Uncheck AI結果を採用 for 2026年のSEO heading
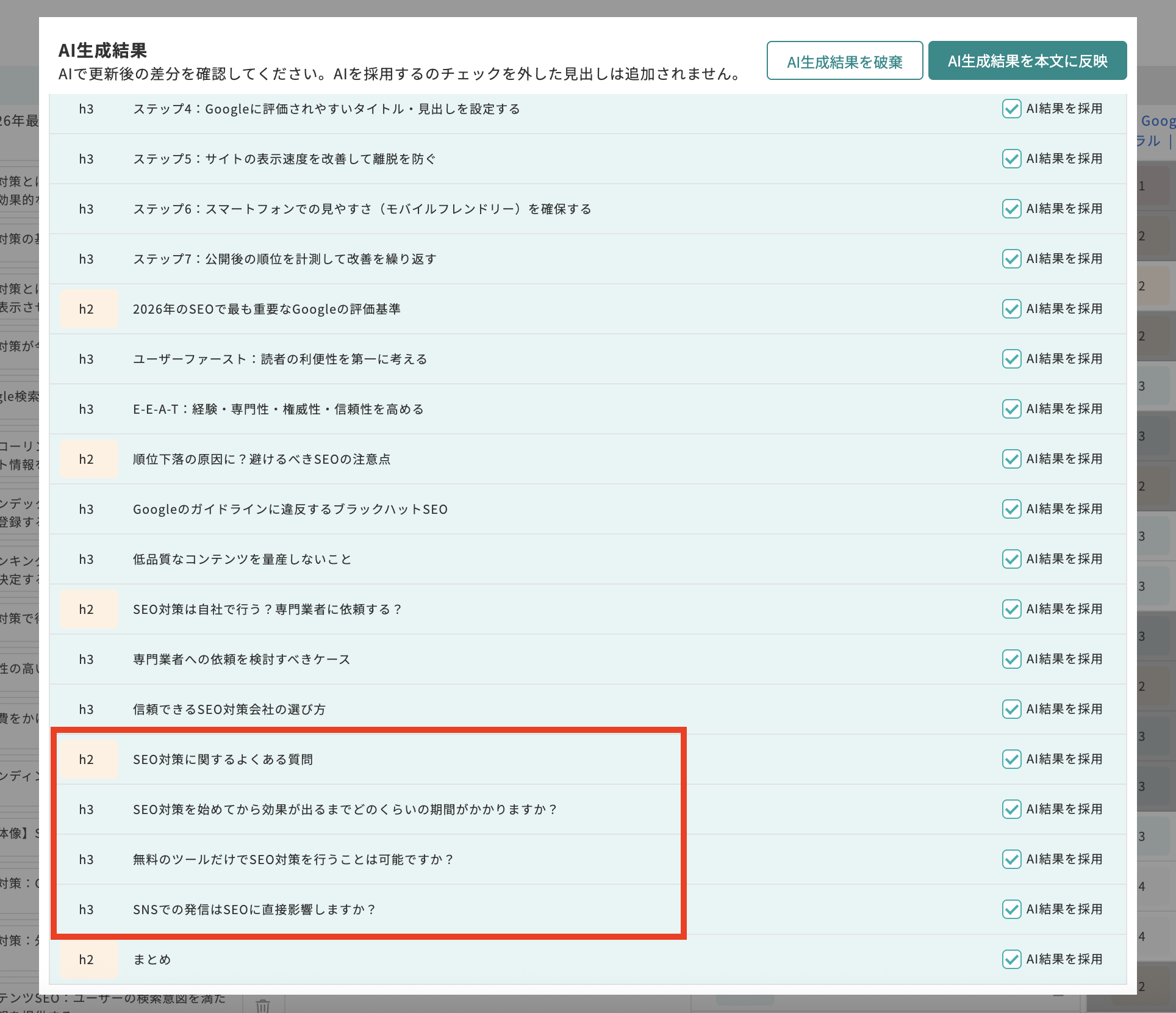 point(1011,309)
